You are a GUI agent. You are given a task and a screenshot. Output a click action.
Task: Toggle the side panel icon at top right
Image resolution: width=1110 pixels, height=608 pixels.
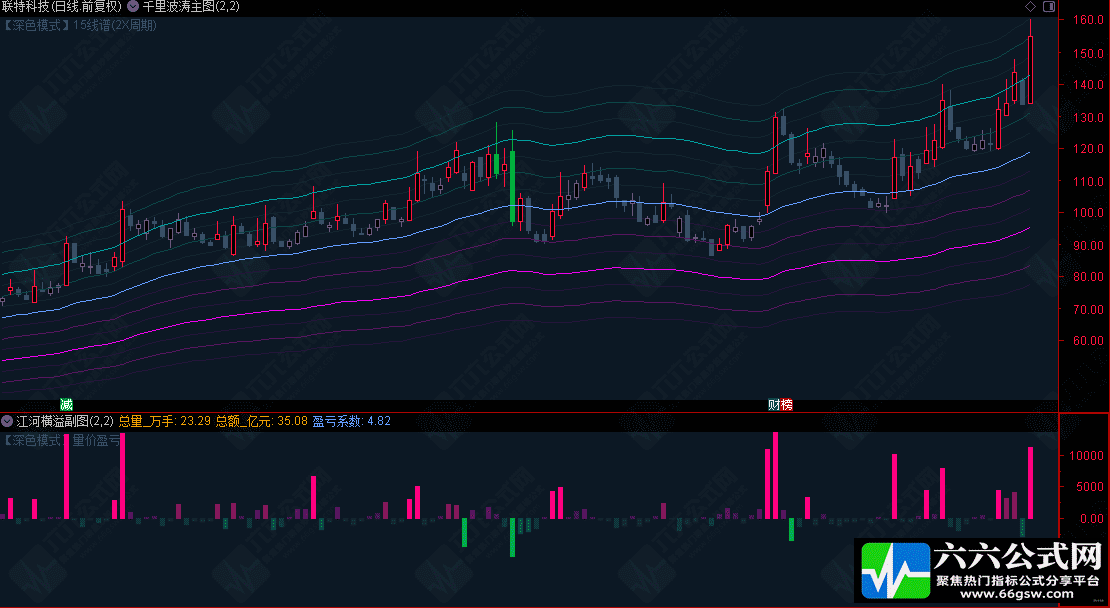[x=1049, y=6]
